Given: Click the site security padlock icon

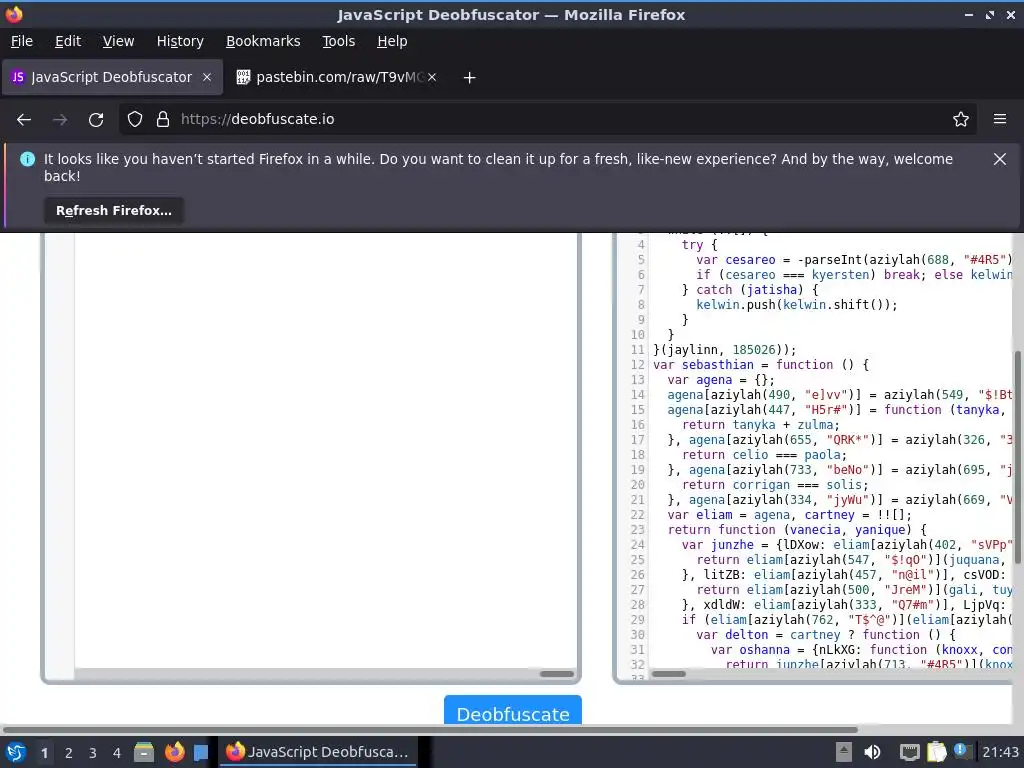Looking at the screenshot, I should [163, 119].
